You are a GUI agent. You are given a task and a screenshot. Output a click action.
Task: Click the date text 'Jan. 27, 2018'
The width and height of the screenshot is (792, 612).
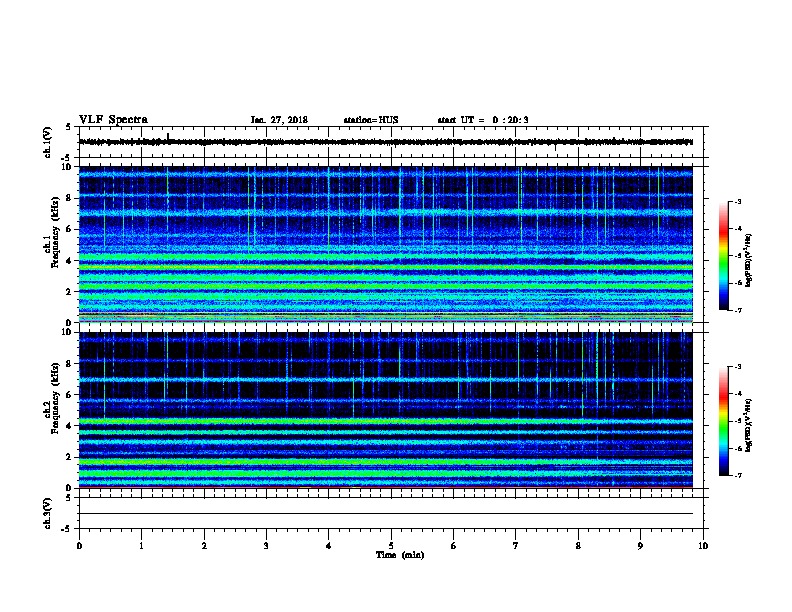(279, 120)
